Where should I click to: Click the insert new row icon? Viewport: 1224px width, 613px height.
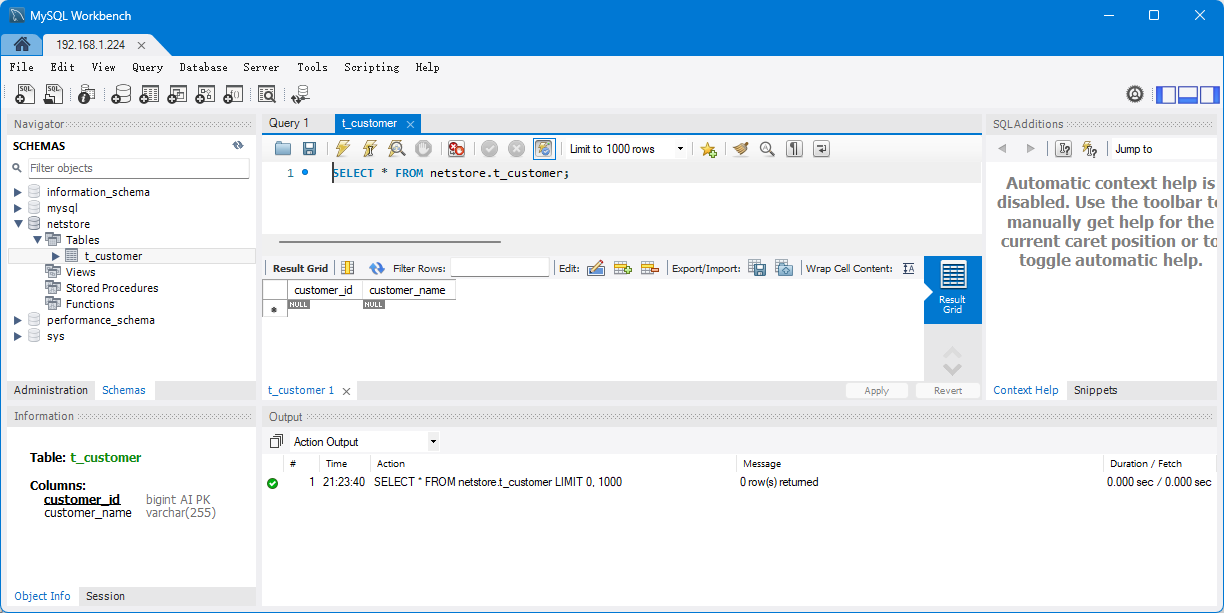623,268
